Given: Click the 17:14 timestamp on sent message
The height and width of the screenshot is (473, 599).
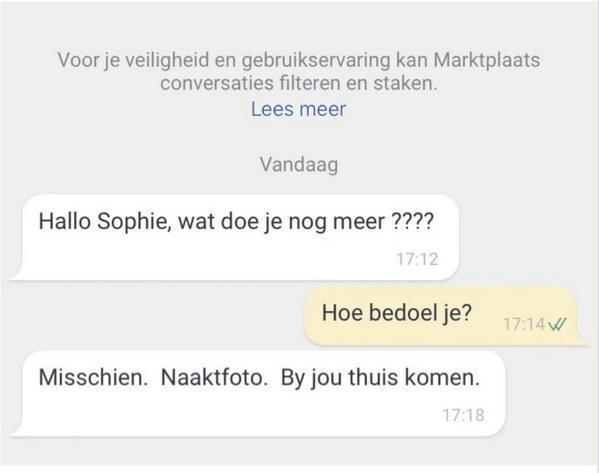Looking at the screenshot, I should click(524, 324).
